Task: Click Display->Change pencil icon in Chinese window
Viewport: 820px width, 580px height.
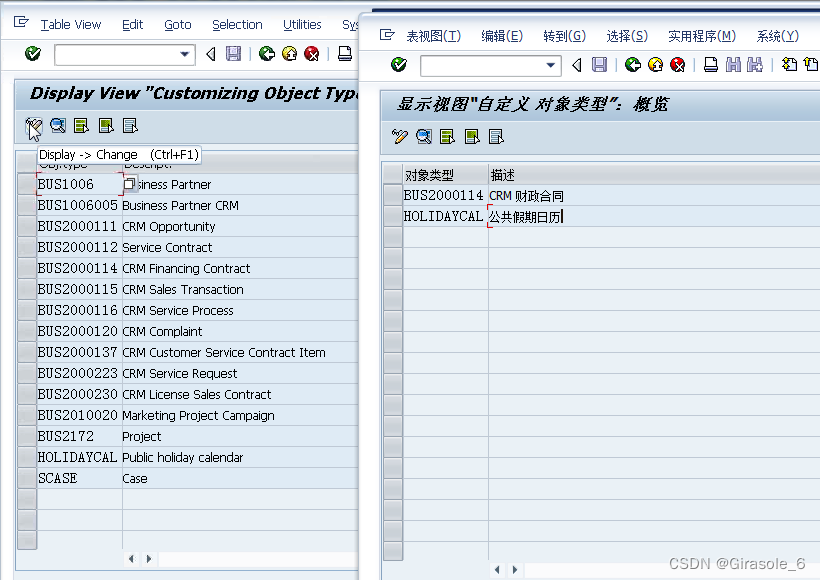Action: pos(400,137)
